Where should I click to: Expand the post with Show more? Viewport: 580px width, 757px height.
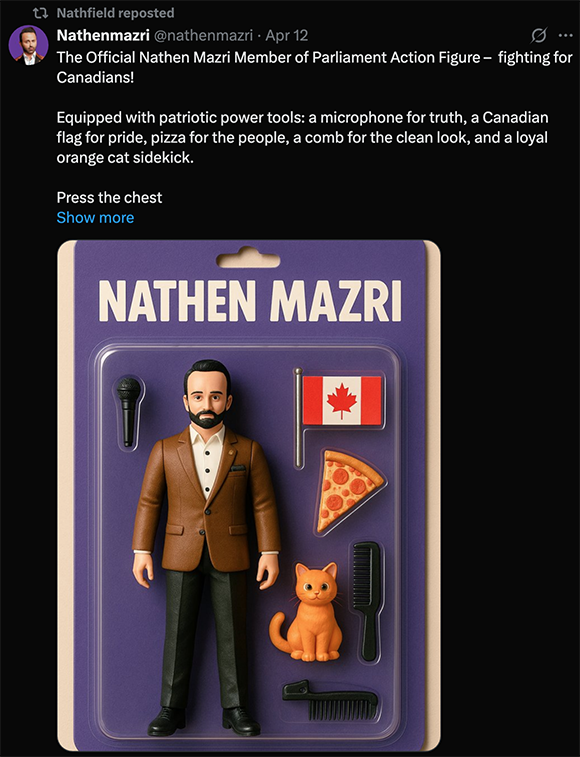pos(95,217)
